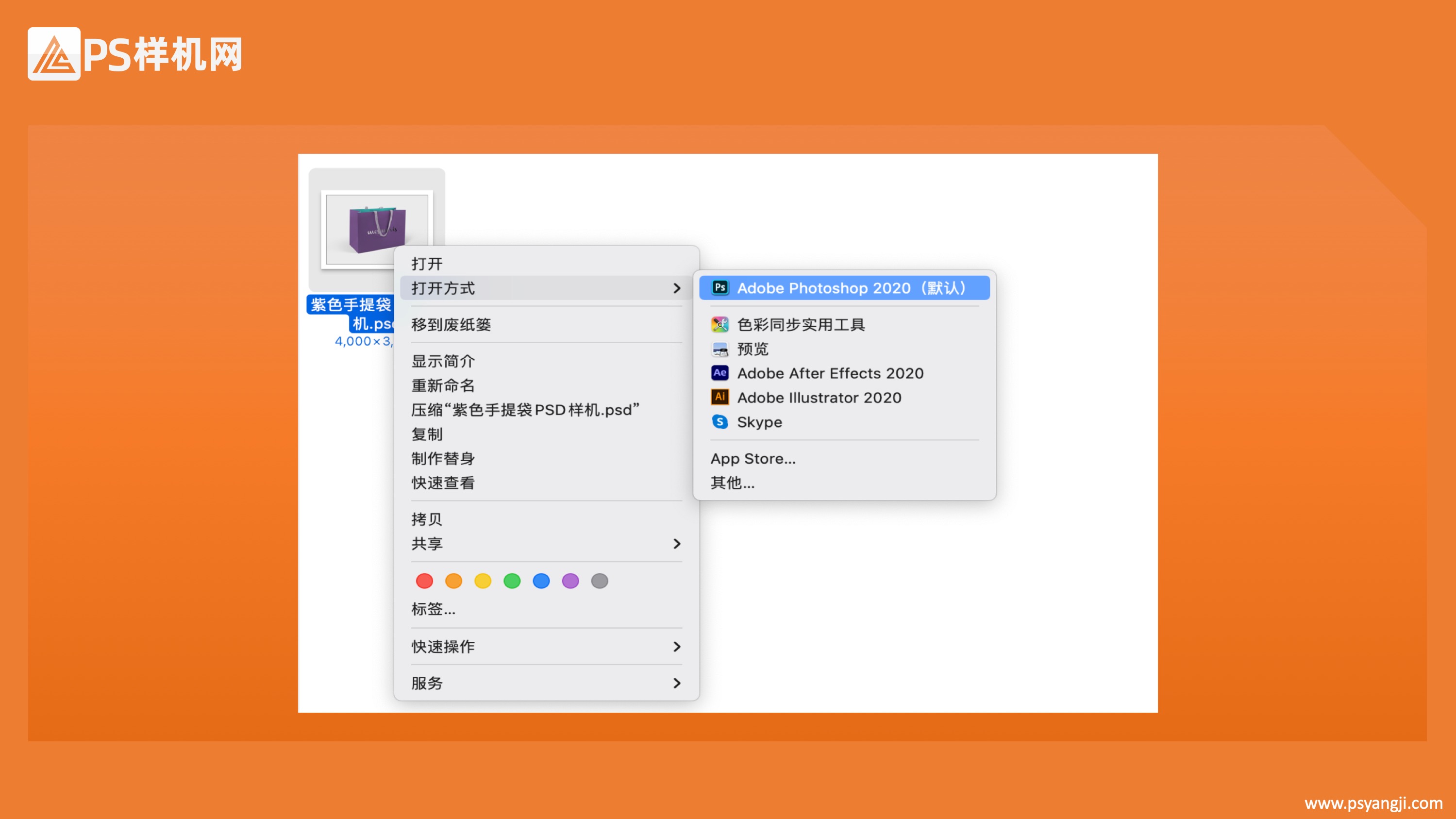
Task: Expand the 共享 submenu chevron
Action: 677,544
